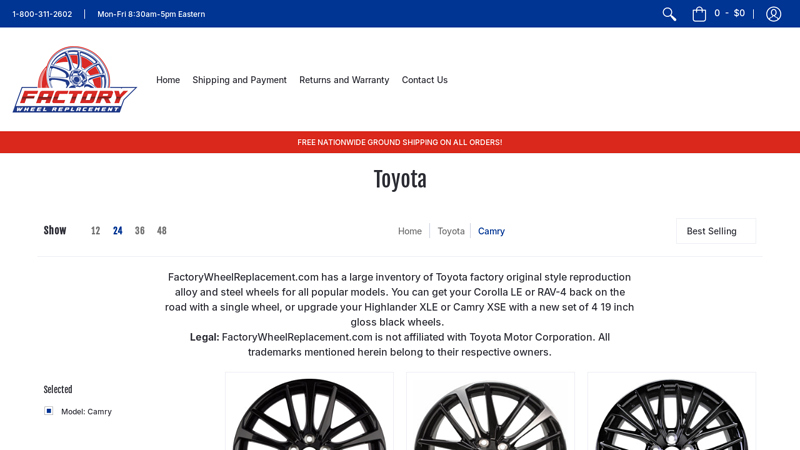Click the Toyota breadcrumb link

pyautogui.click(x=451, y=231)
